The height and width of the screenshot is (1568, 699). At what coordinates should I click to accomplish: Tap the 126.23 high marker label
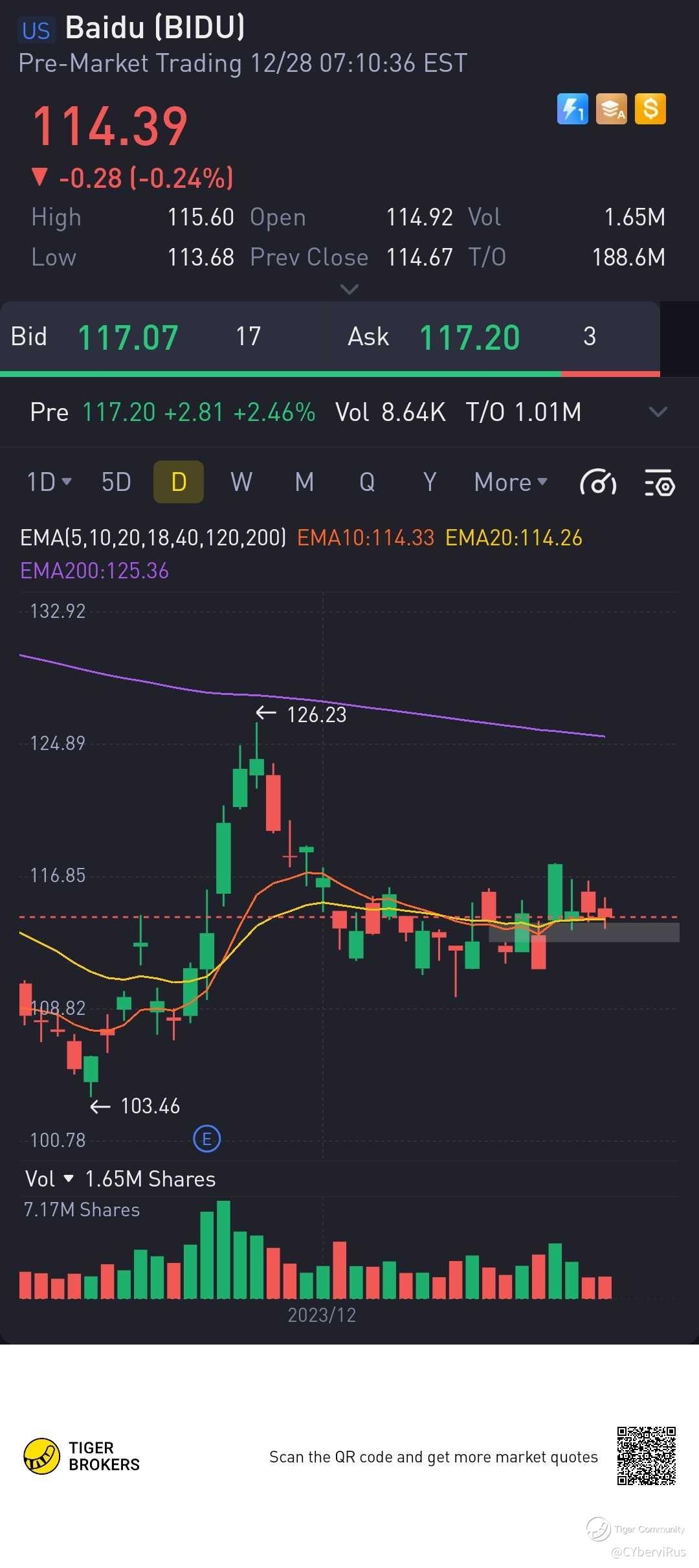click(316, 714)
